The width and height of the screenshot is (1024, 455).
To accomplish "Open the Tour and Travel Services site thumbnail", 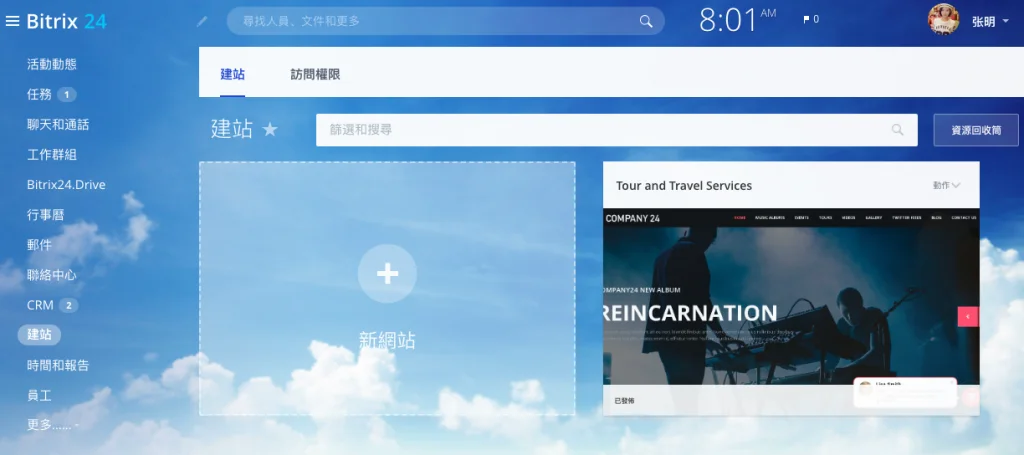I will coord(791,296).
